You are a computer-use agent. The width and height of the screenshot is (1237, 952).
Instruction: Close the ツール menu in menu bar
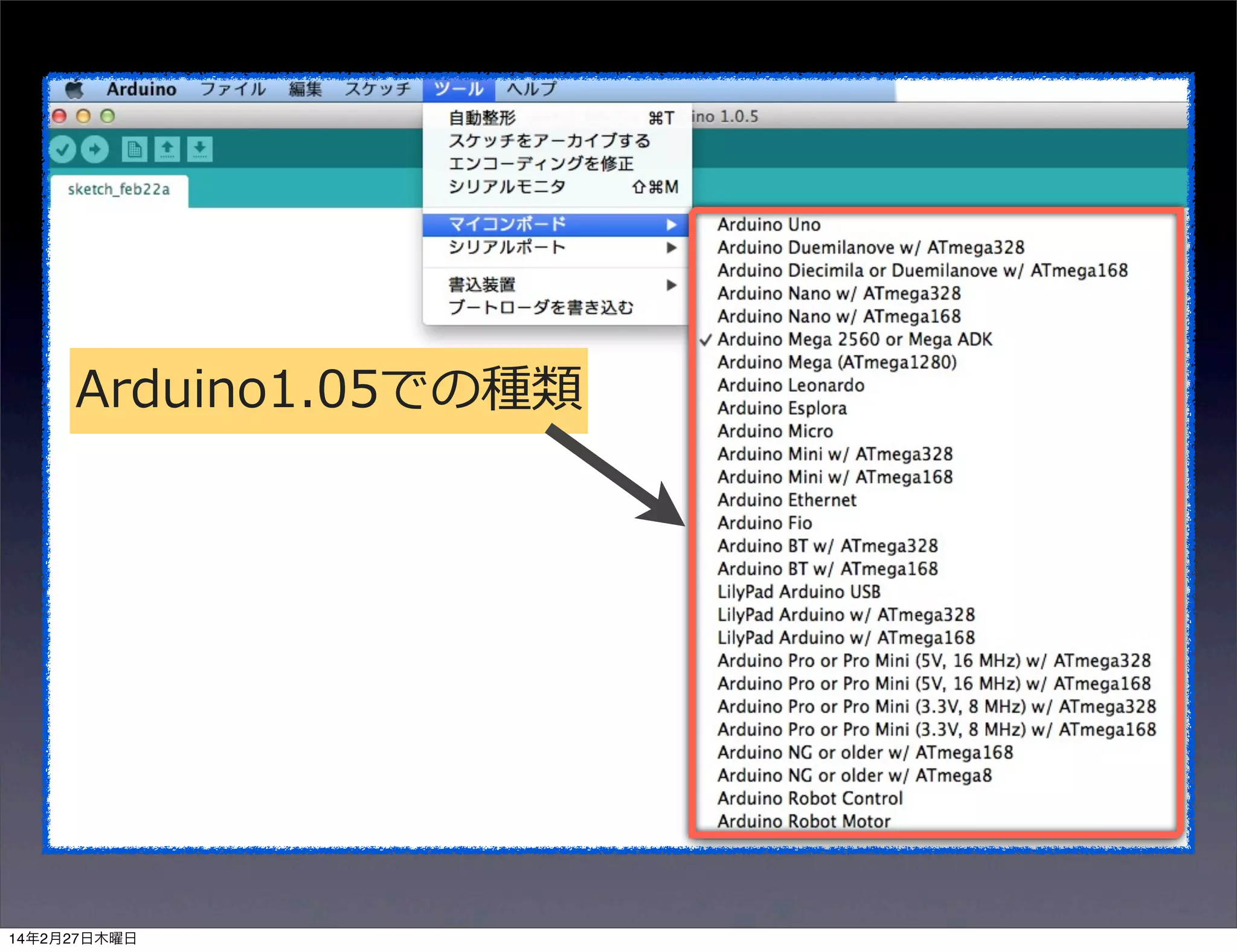[458, 89]
